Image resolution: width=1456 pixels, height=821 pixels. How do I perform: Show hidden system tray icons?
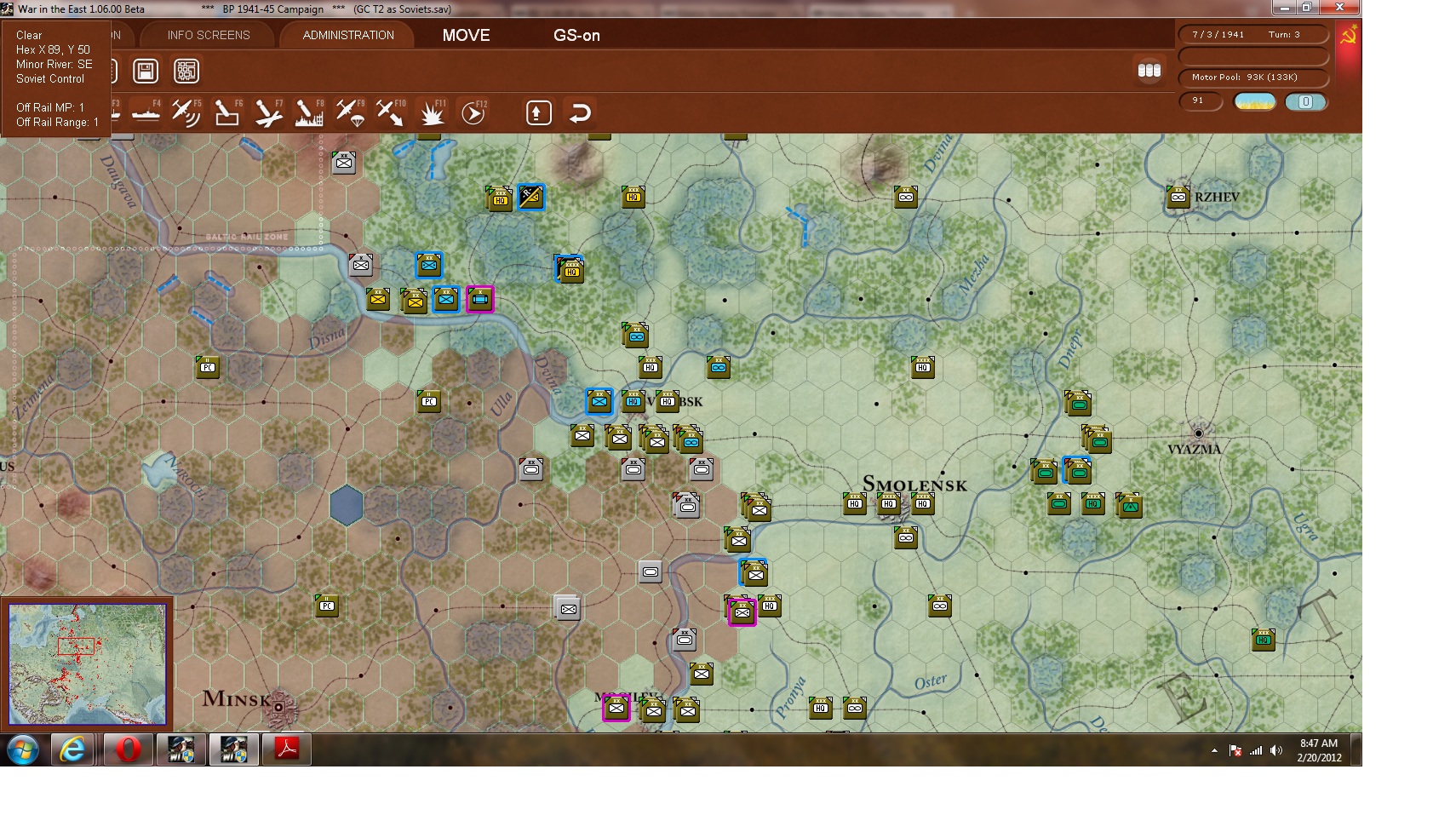point(1214,750)
